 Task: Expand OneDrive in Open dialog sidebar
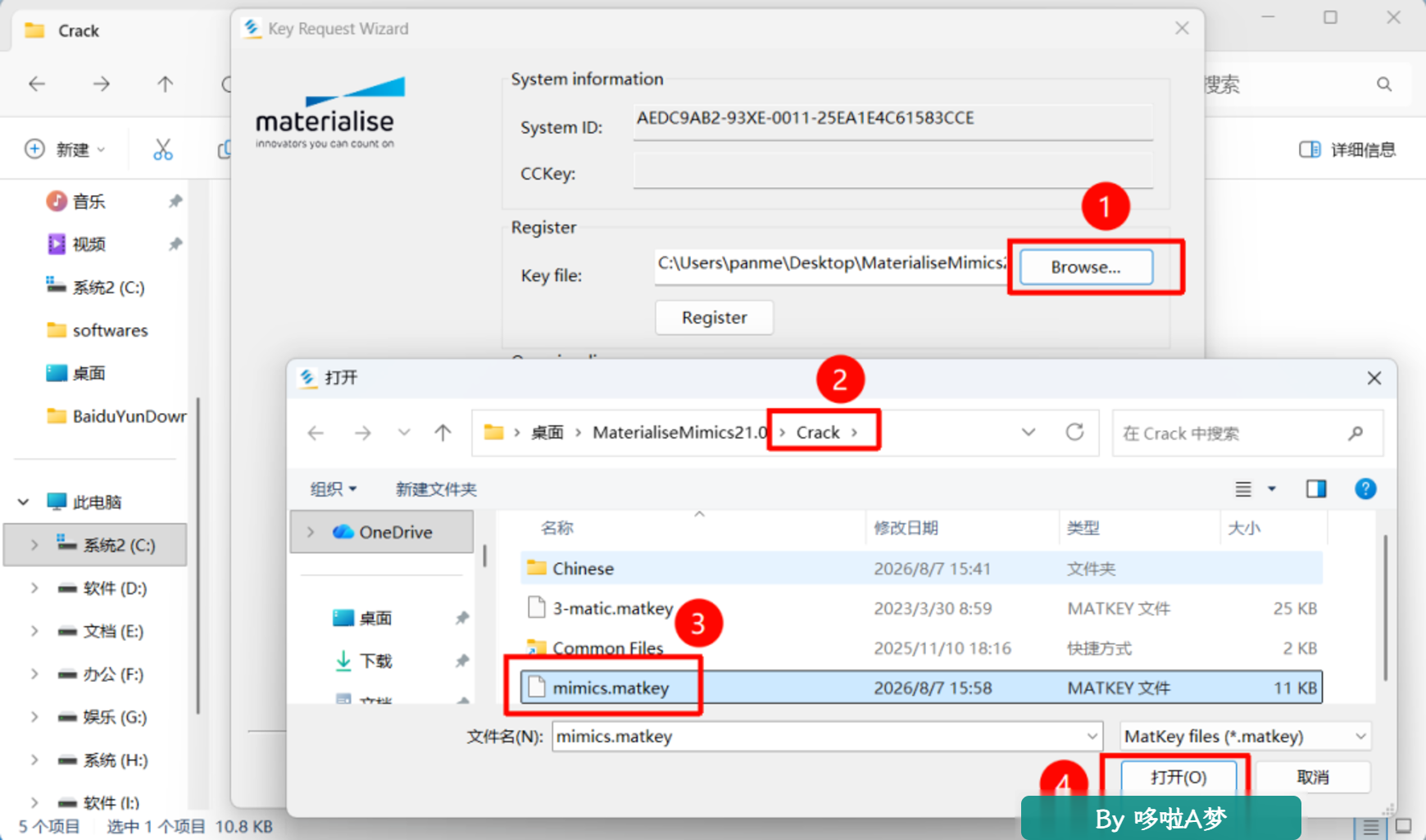[311, 532]
